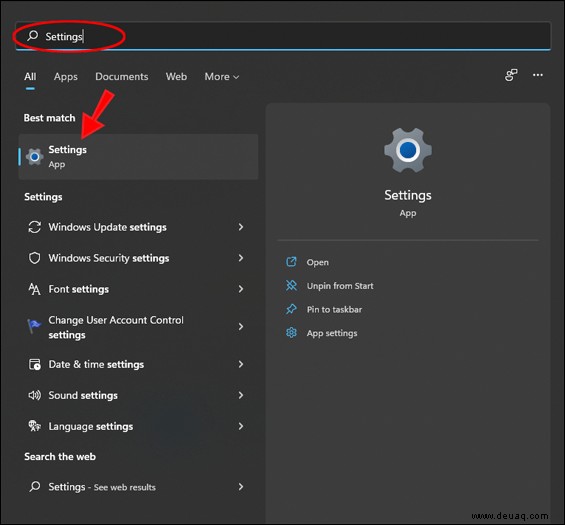Image resolution: width=565 pixels, height=525 pixels.
Task: Expand Windows Security settings chevron
Action: coord(241,258)
